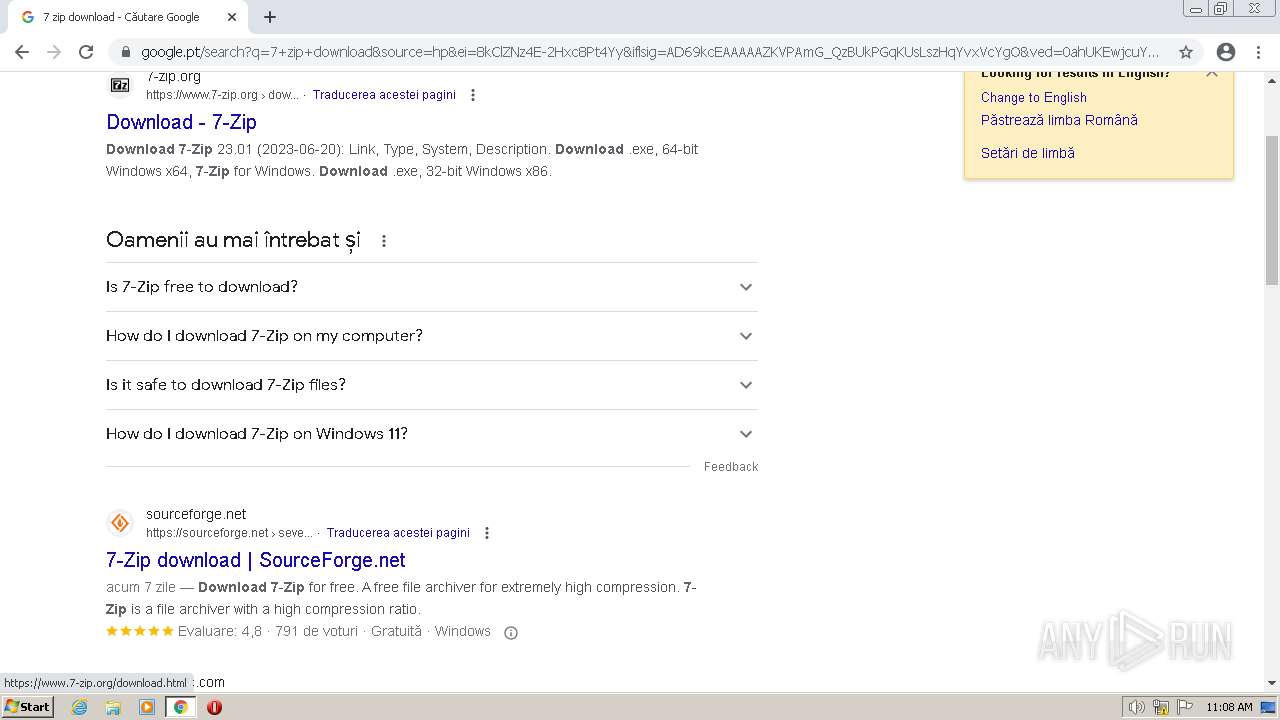Image resolution: width=1280 pixels, height=720 pixels.
Task: Send Feedback on the questions box
Action: pyautogui.click(x=731, y=467)
